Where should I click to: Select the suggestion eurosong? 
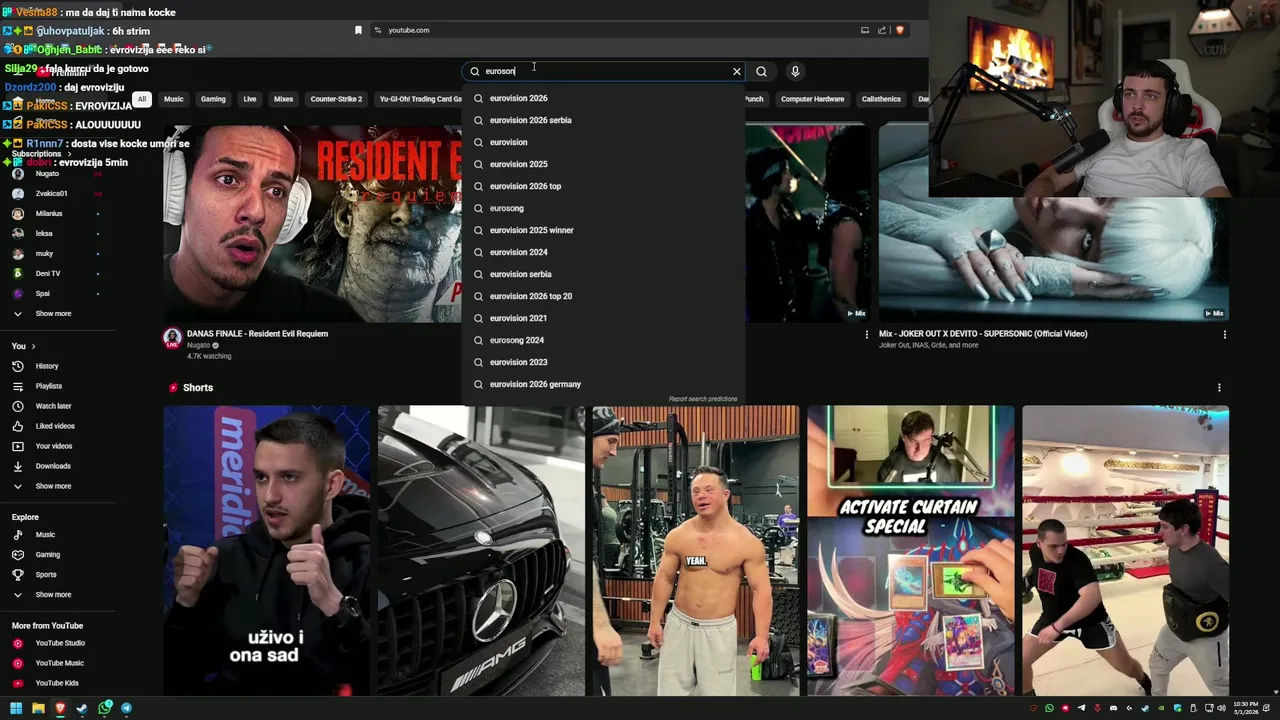coord(603,208)
